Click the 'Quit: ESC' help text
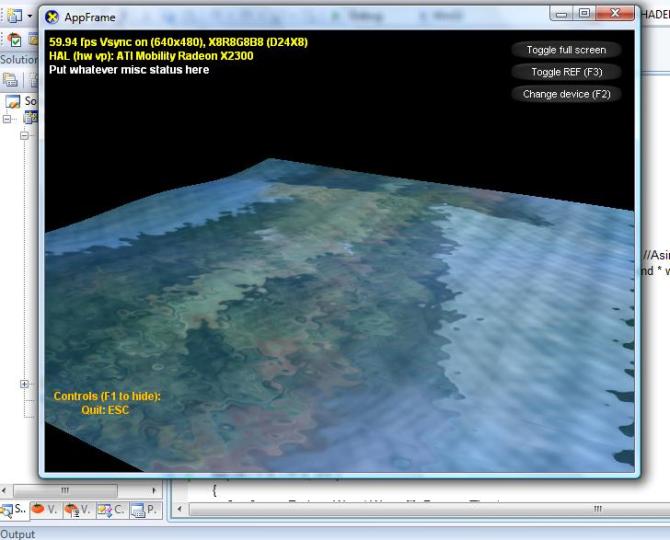The height and width of the screenshot is (540, 670). coord(105,410)
